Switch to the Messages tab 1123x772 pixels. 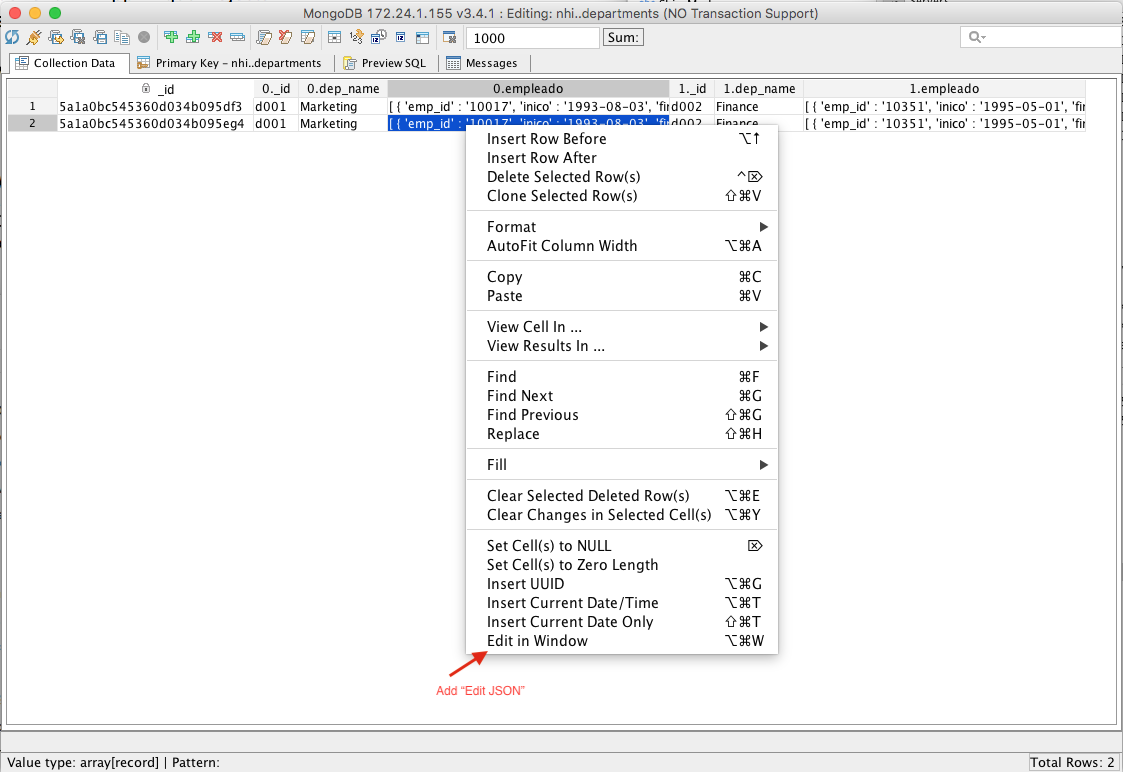[x=482, y=63]
